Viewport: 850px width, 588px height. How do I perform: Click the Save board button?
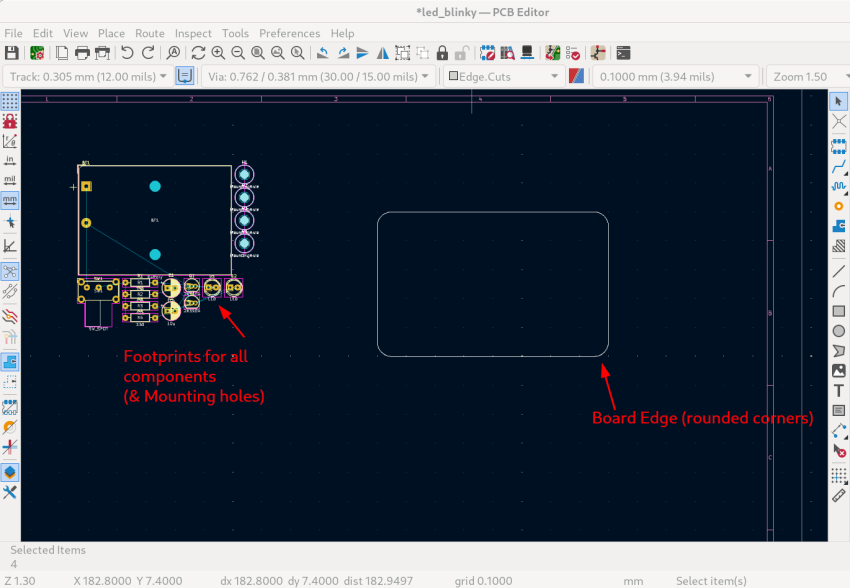tap(12, 52)
